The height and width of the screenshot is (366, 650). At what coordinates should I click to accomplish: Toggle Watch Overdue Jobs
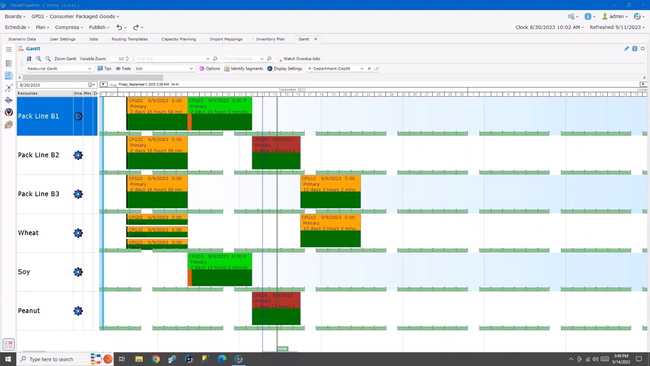pyautogui.click(x=299, y=59)
